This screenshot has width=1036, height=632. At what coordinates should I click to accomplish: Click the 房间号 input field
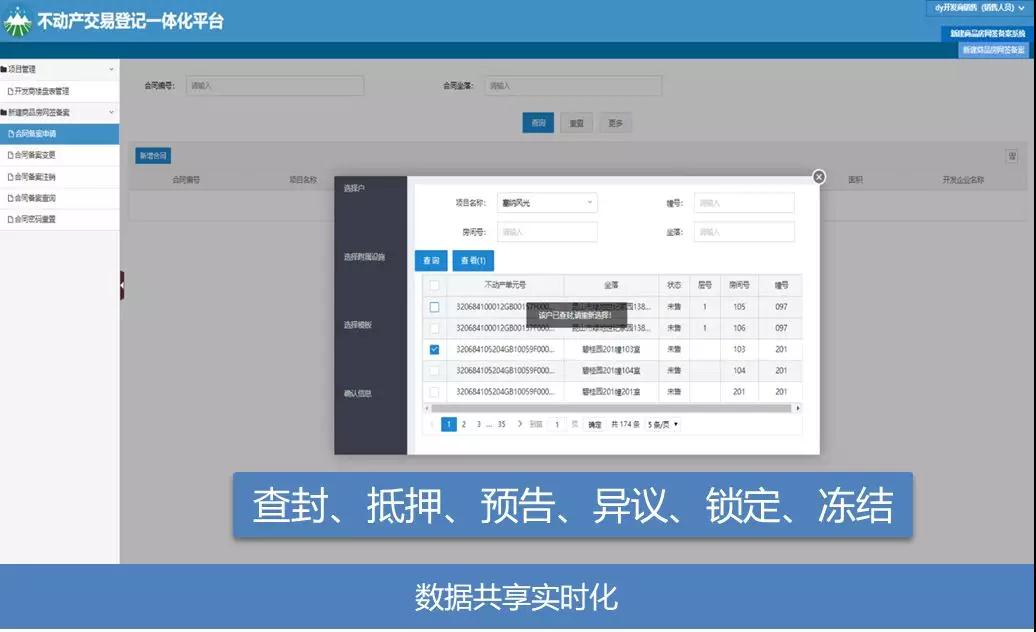[x=546, y=232]
